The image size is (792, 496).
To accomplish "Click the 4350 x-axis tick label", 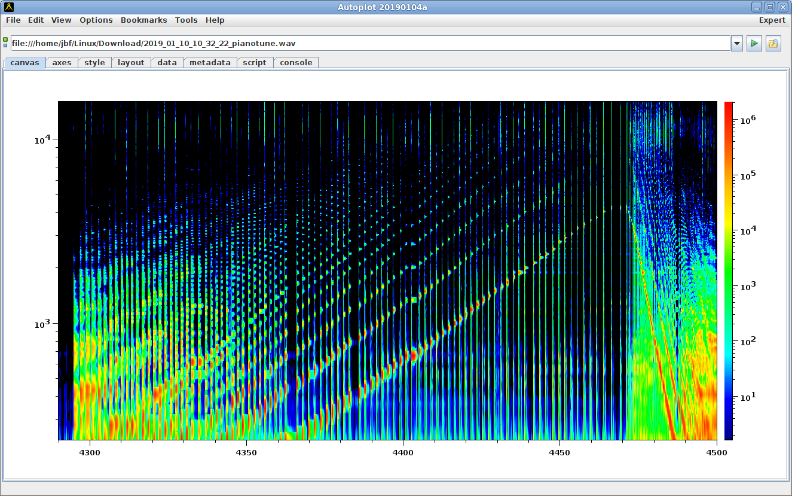I will [x=246, y=453].
